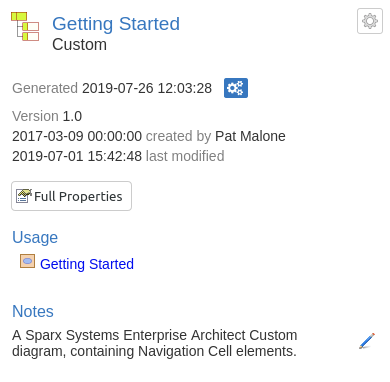The image size is (390, 382).
Task: Click the Version 1.0 text
Action: coord(47,116)
